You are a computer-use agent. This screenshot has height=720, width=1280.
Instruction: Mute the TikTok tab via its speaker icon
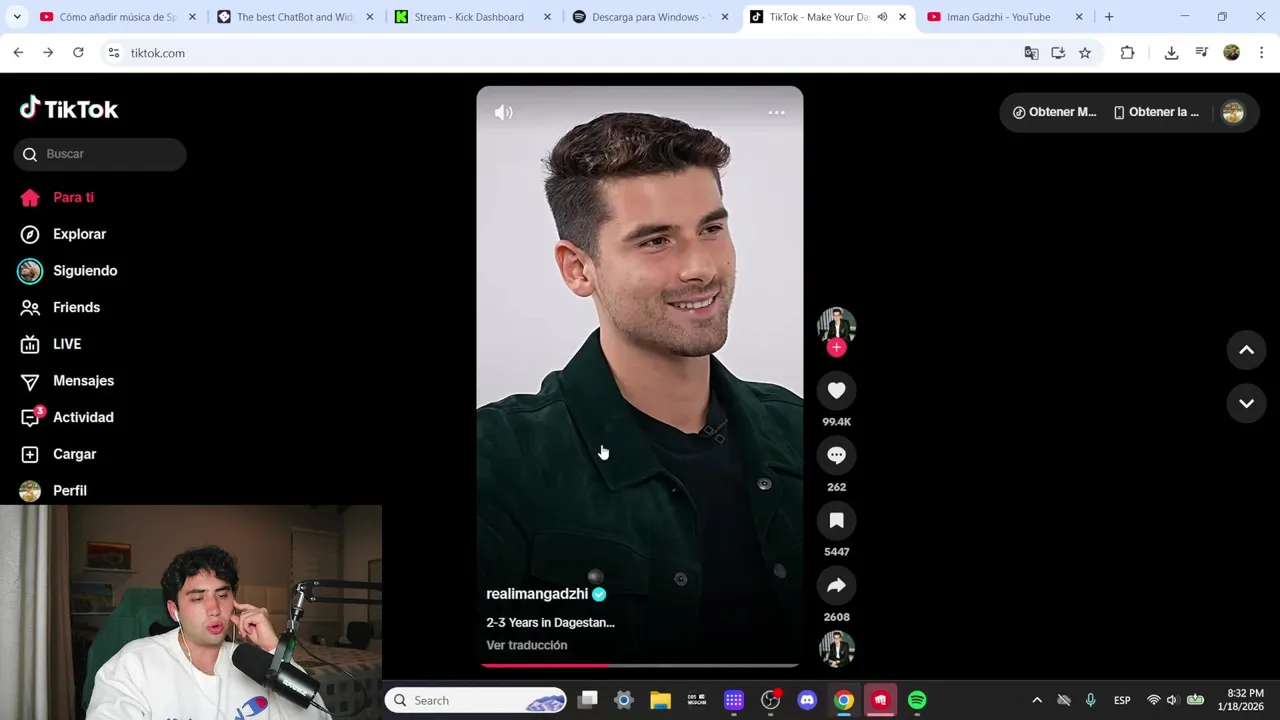point(882,17)
